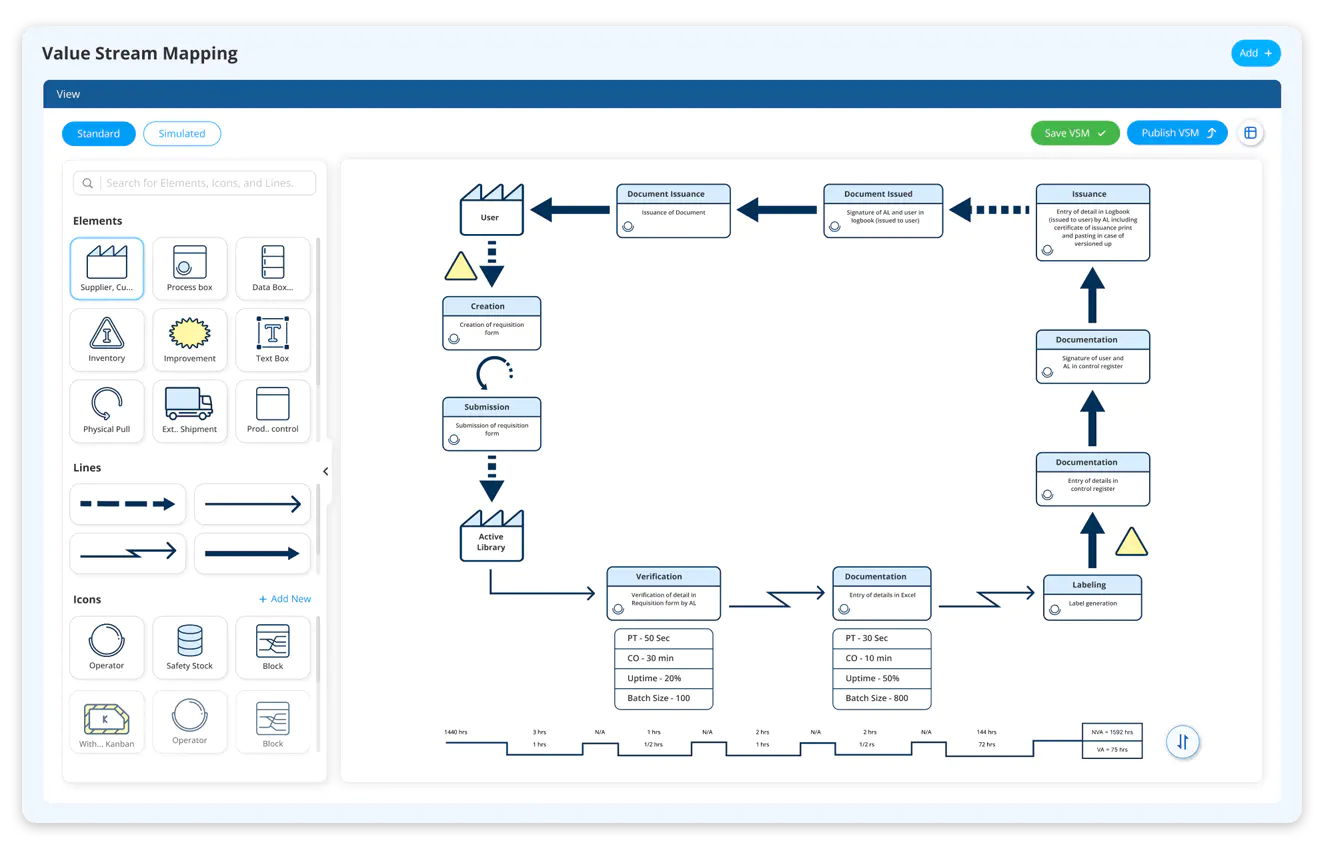The width and height of the screenshot is (1324, 850).
Task: Click 'PT - 30 Sec' data cell
Action: [882, 638]
